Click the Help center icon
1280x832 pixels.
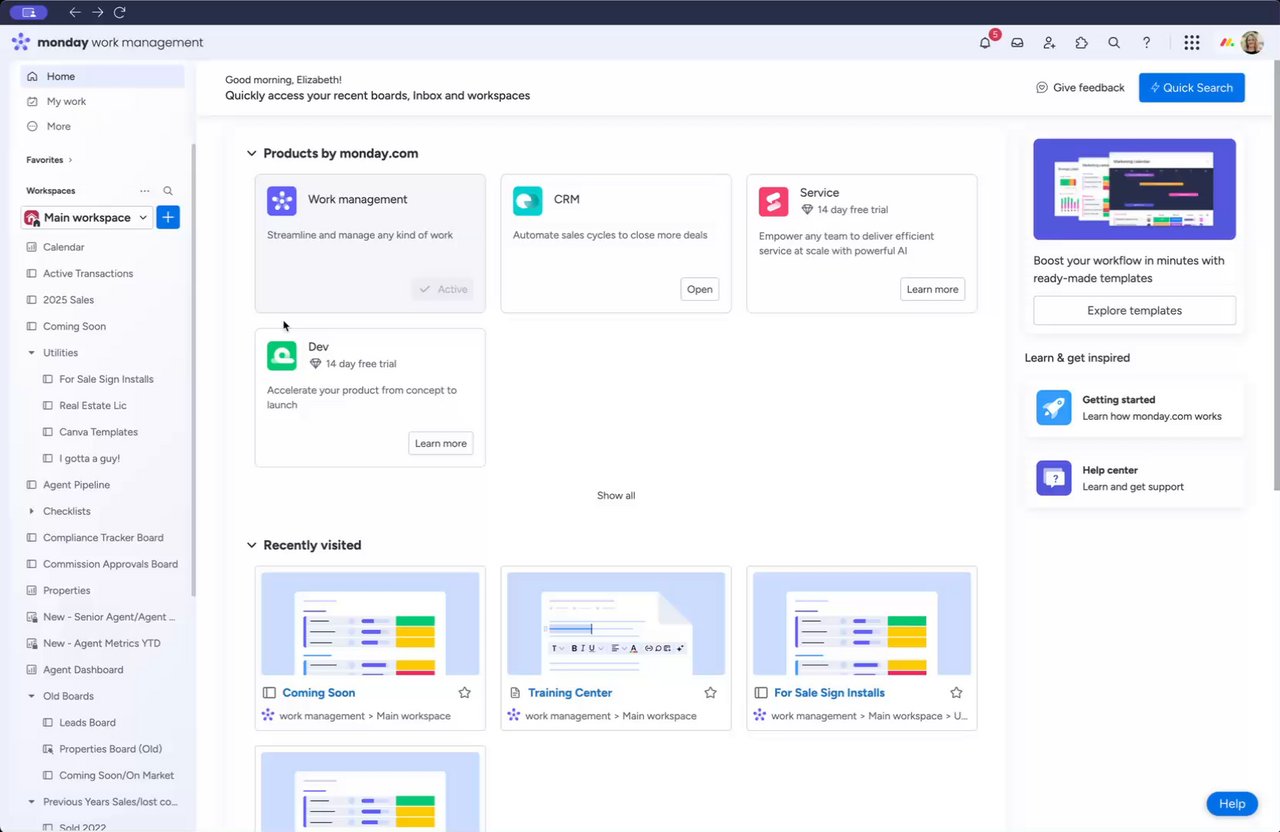pyautogui.click(x=1054, y=478)
